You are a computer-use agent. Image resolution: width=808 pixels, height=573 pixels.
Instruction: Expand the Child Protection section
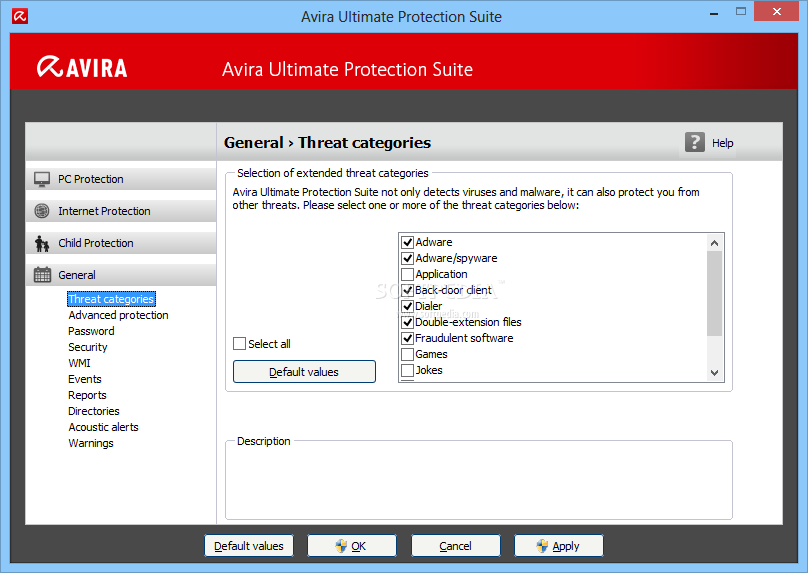pyautogui.click(x=121, y=243)
